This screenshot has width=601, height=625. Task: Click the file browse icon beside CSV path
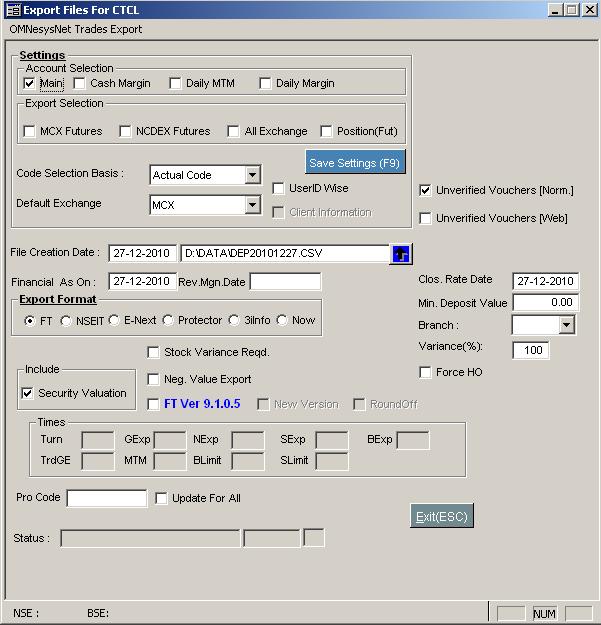[x=401, y=254]
